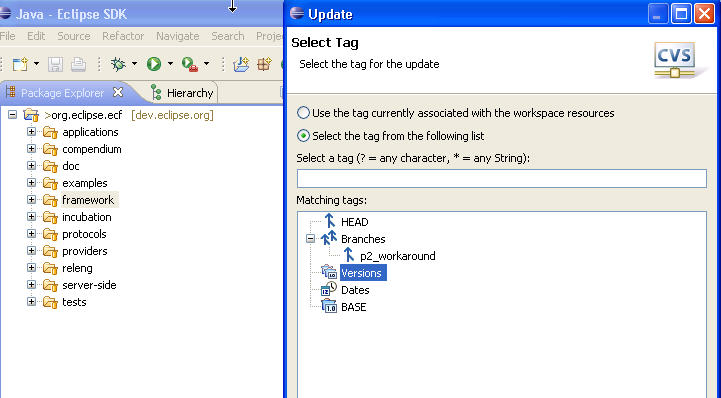Select the p2_workaround branch

click(x=398, y=256)
